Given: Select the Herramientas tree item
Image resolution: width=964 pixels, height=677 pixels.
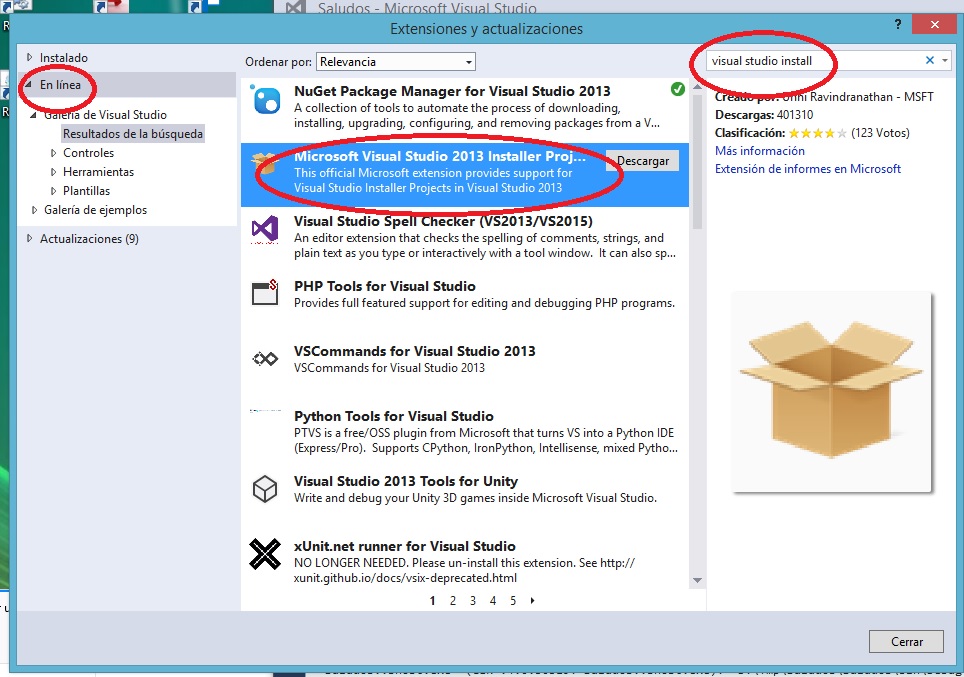Looking at the screenshot, I should (x=98, y=172).
